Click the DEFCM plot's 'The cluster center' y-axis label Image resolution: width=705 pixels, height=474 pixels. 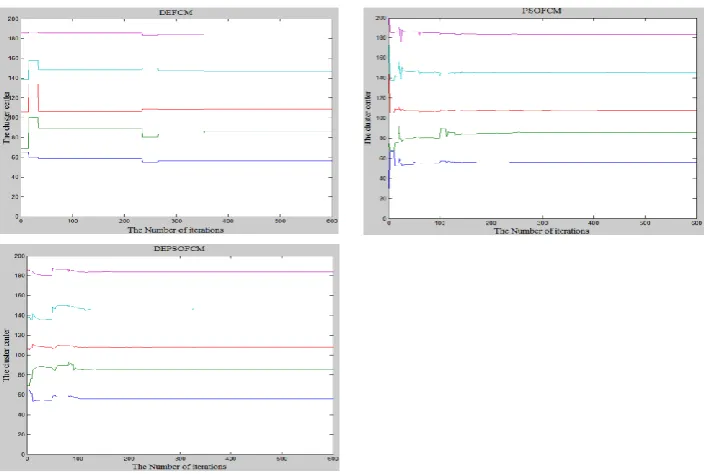coord(6,118)
